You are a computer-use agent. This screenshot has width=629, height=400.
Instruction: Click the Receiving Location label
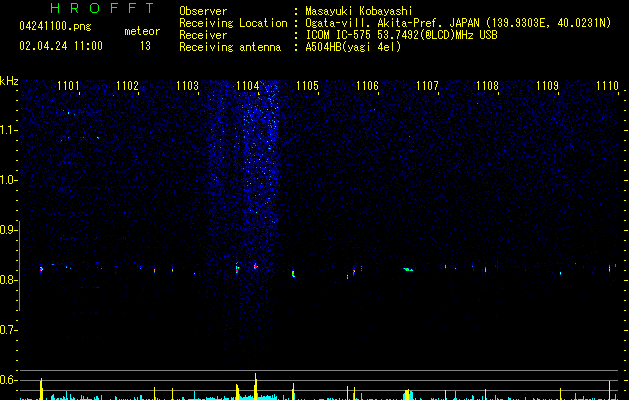233,23
